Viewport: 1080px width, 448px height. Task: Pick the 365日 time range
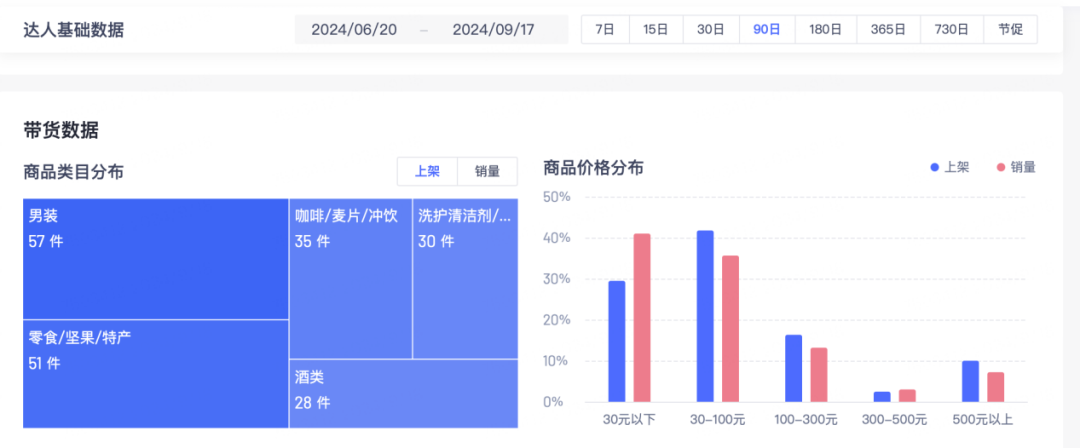pyautogui.click(x=888, y=30)
